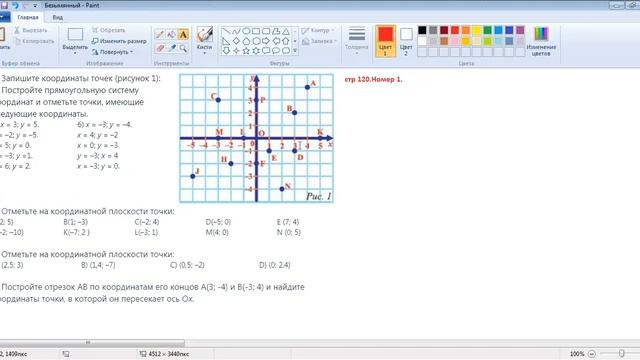This screenshot has height=360, width=640.
Task: Click the rectangular Select tool button
Action: coord(75,34)
